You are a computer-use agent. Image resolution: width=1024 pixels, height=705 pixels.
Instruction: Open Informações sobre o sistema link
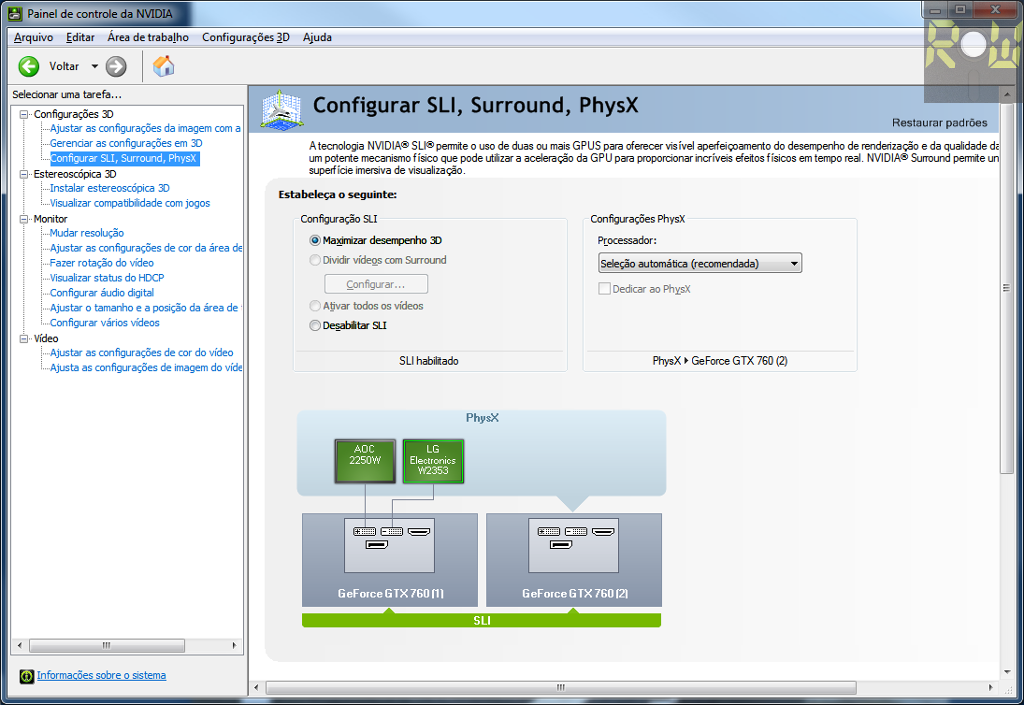(x=101, y=676)
